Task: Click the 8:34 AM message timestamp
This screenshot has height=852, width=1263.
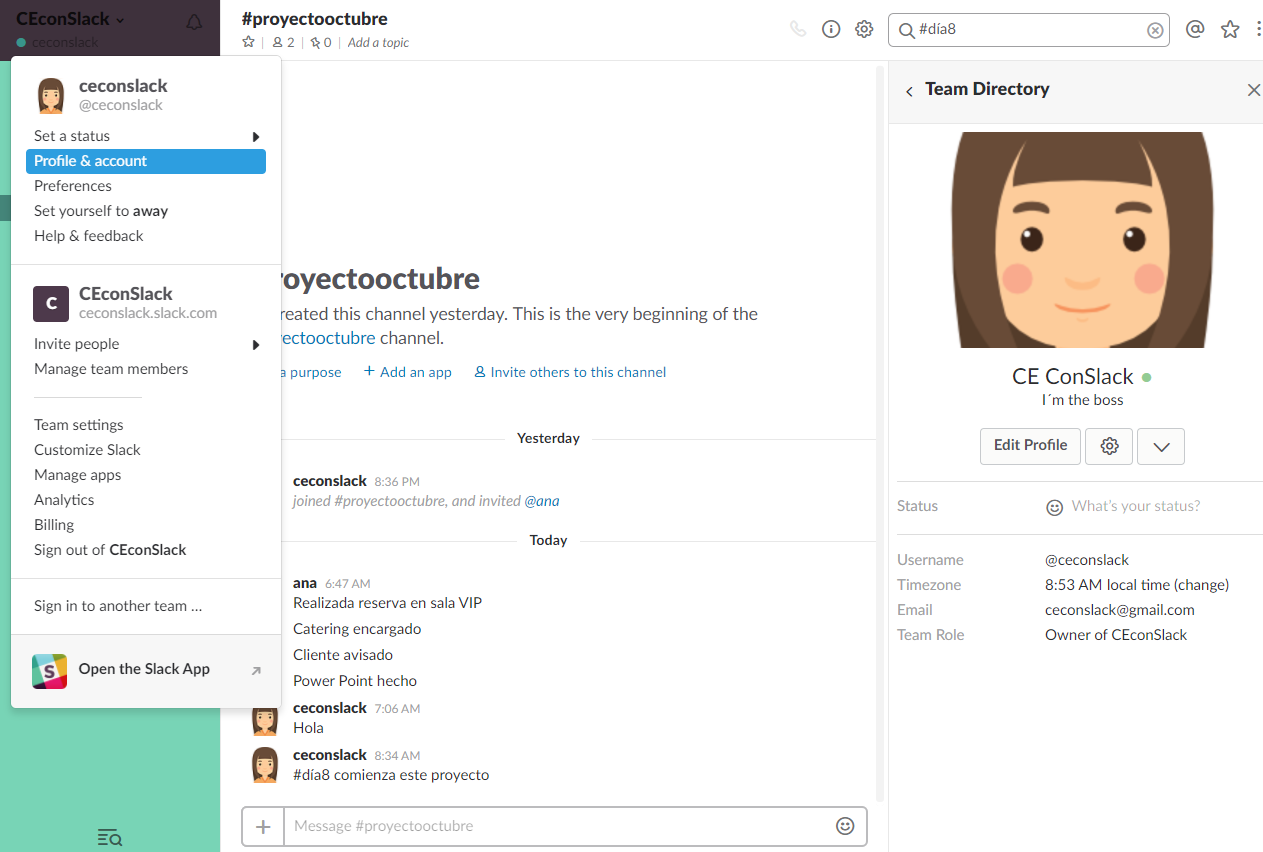Action: 397,756
